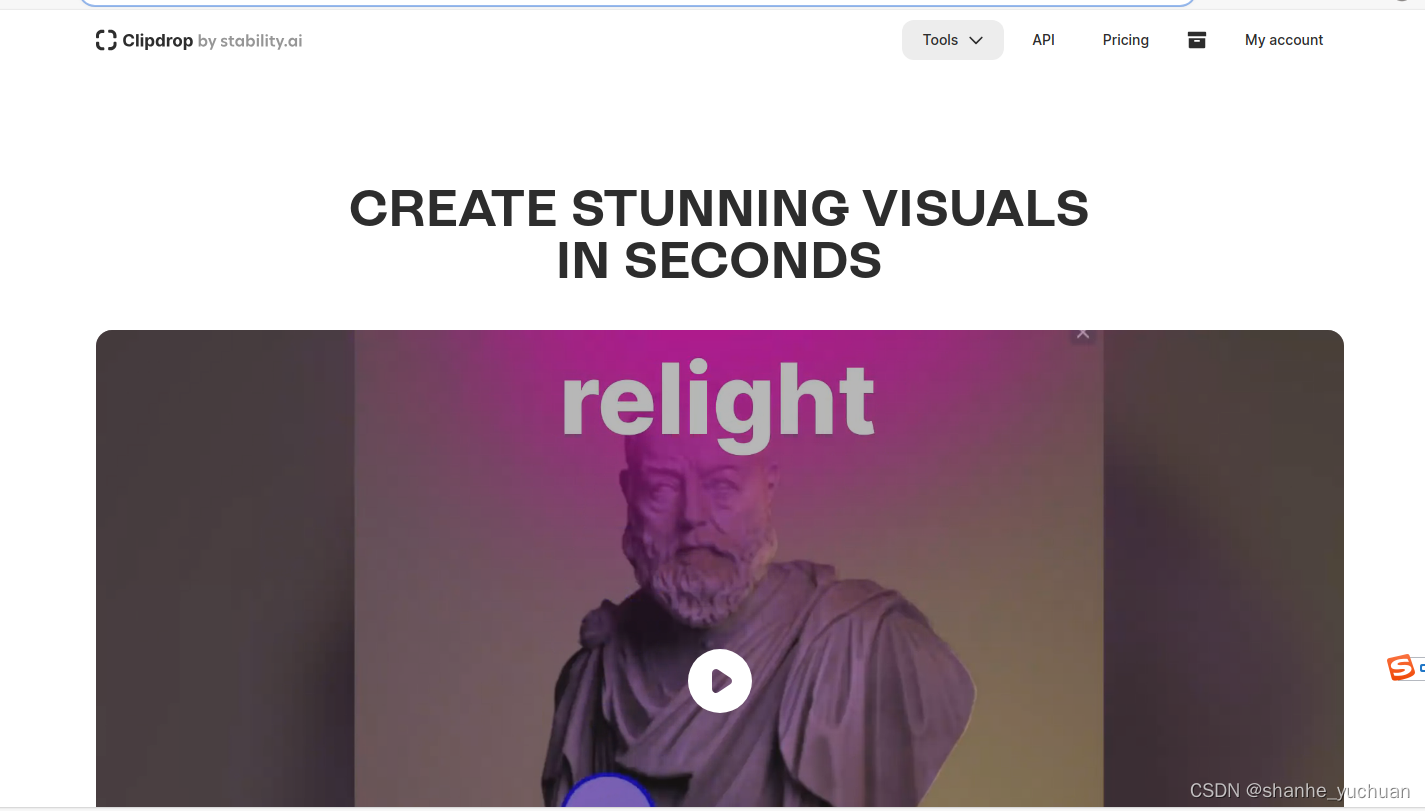Open the archive box icon

click(x=1196, y=40)
